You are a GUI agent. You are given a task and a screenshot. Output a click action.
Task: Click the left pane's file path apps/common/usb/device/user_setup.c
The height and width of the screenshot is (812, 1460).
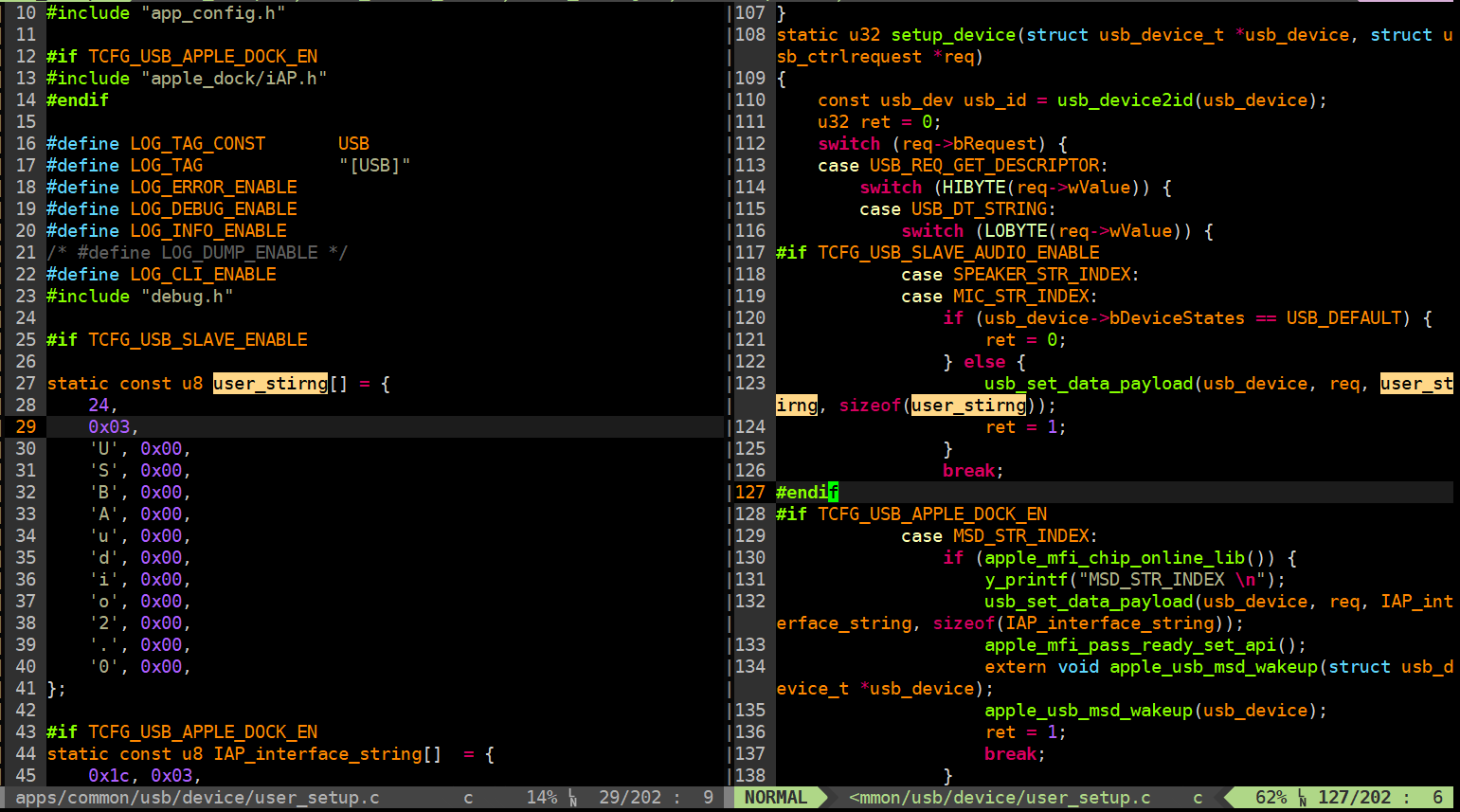(x=198, y=798)
